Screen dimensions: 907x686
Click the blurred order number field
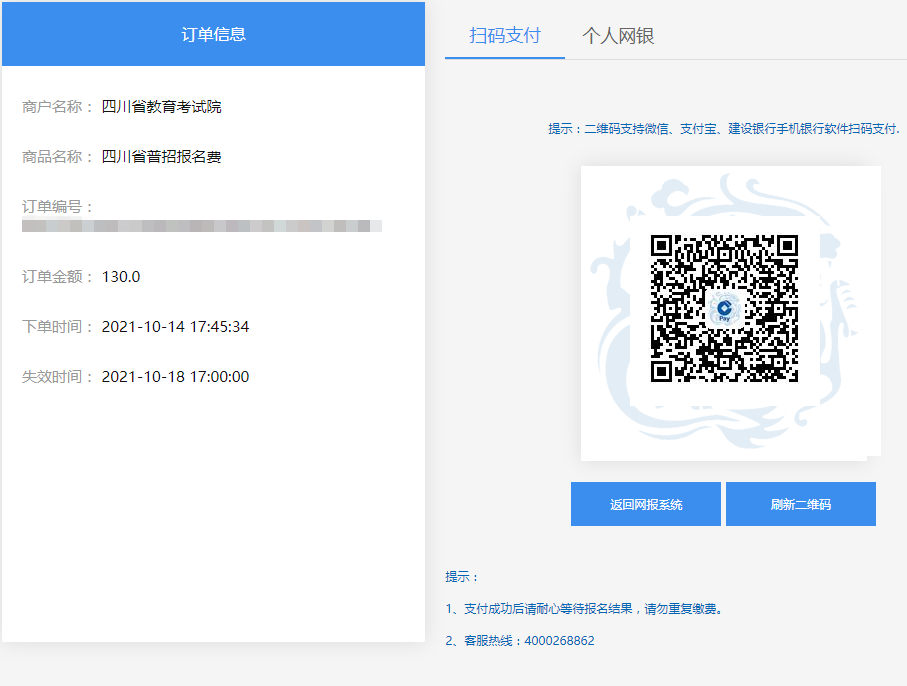pyautogui.click(x=202, y=226)
